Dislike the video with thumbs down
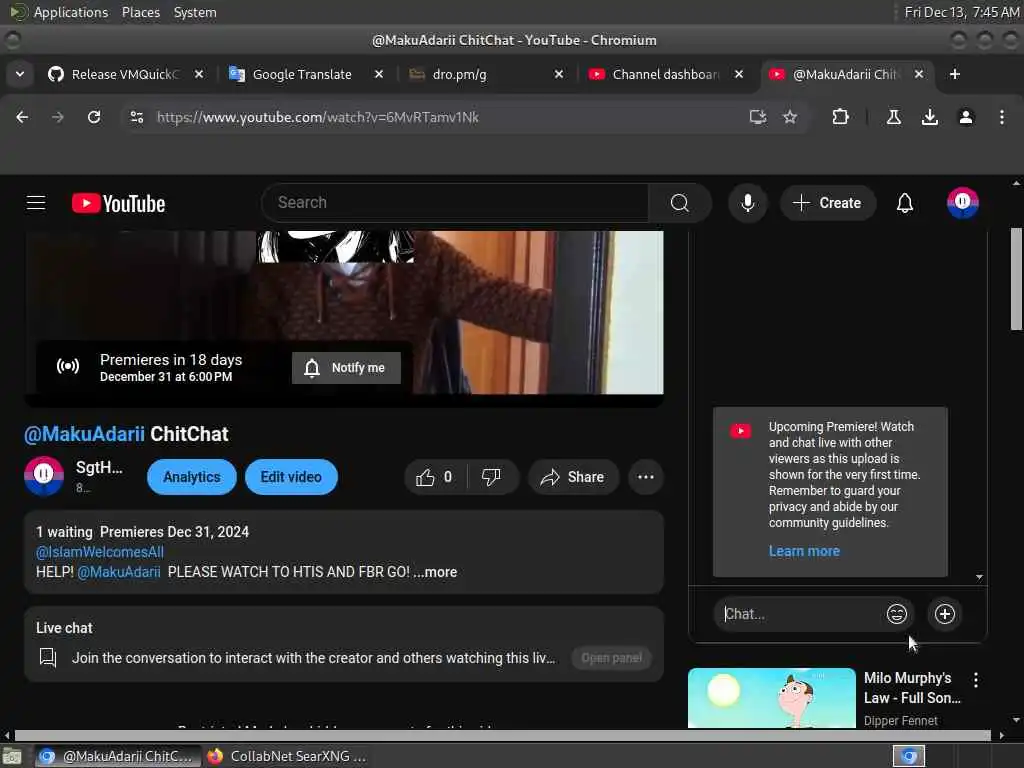The image size is (1024, 768). pos(491,477)
